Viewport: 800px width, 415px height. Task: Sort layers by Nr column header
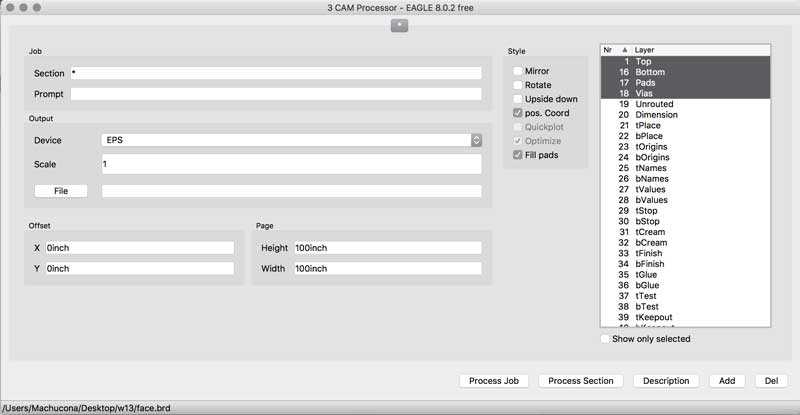coord(616,50)
